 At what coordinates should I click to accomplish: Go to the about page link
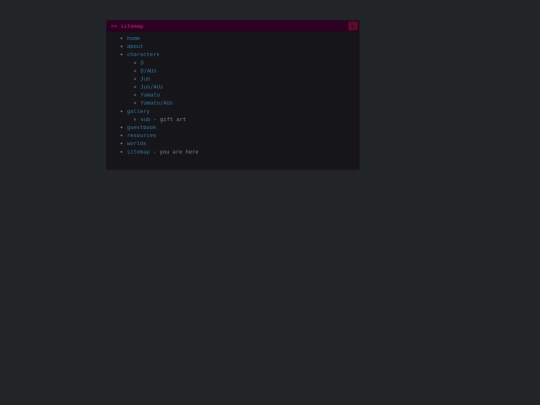pos(135,46)
